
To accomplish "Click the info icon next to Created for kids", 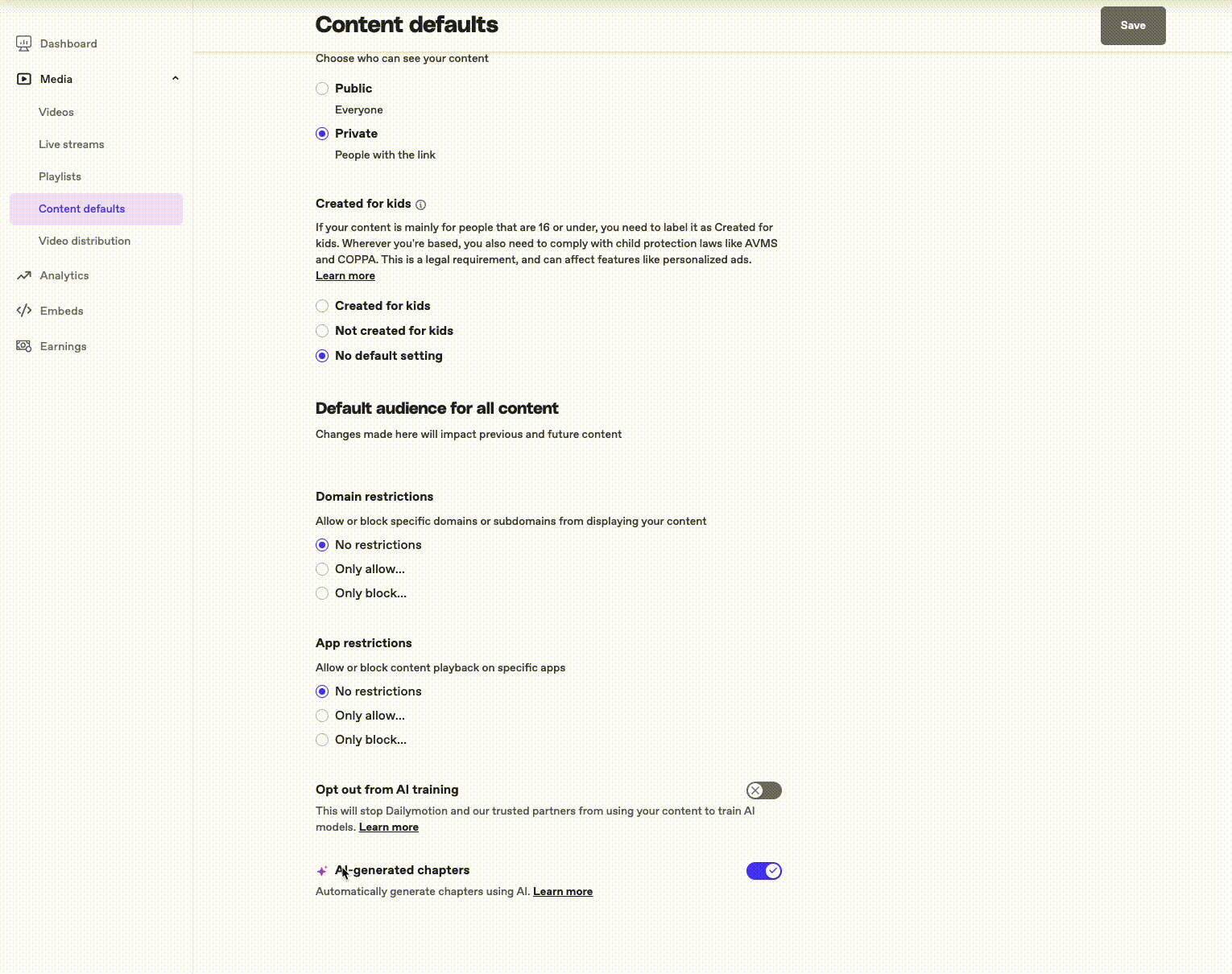I will 421,204.
